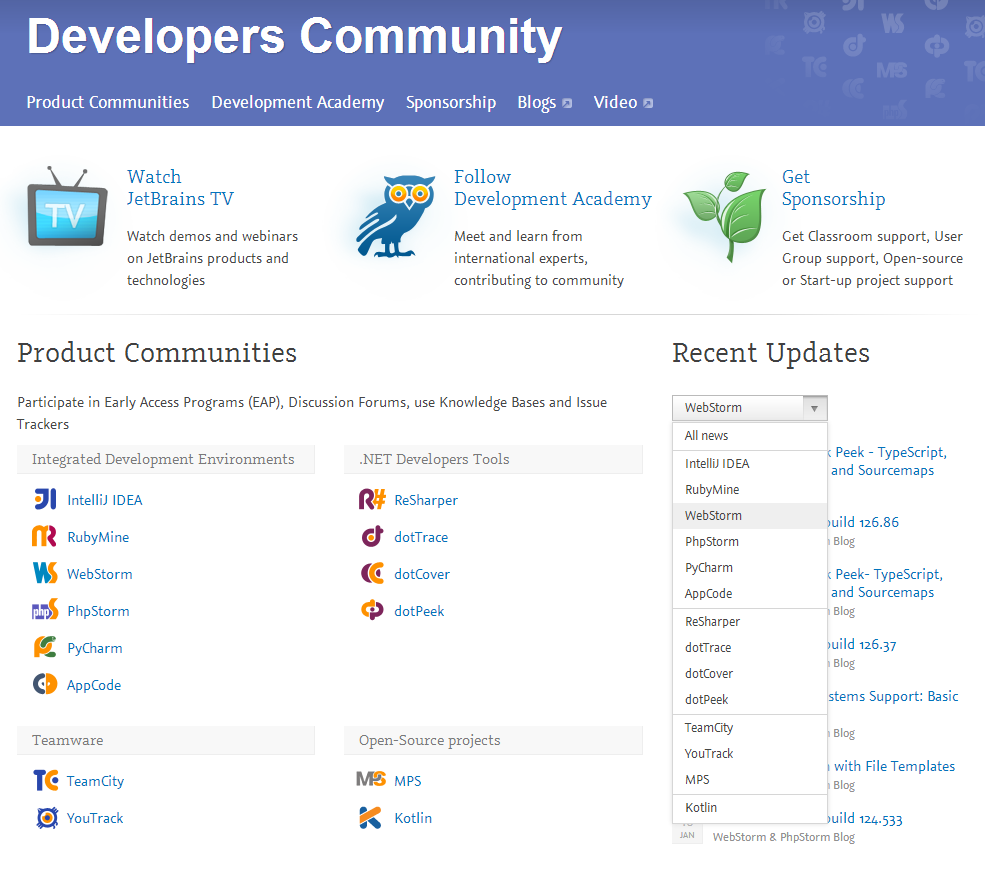The image size is (985, 885).
Task: Click the TeamCity logo icon
Action: [46, 780]
